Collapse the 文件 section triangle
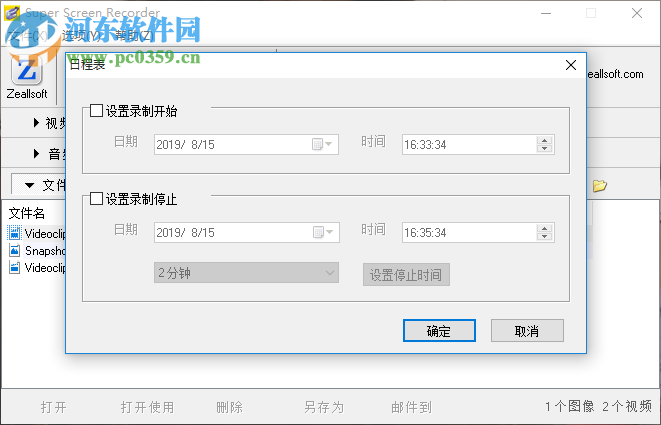 click(29, 185)
